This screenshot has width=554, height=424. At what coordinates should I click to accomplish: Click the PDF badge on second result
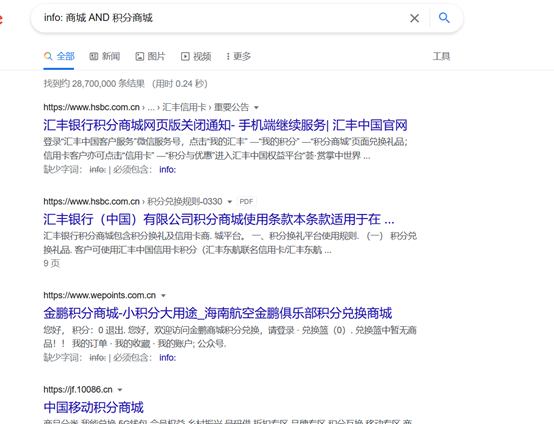(246, 201)
